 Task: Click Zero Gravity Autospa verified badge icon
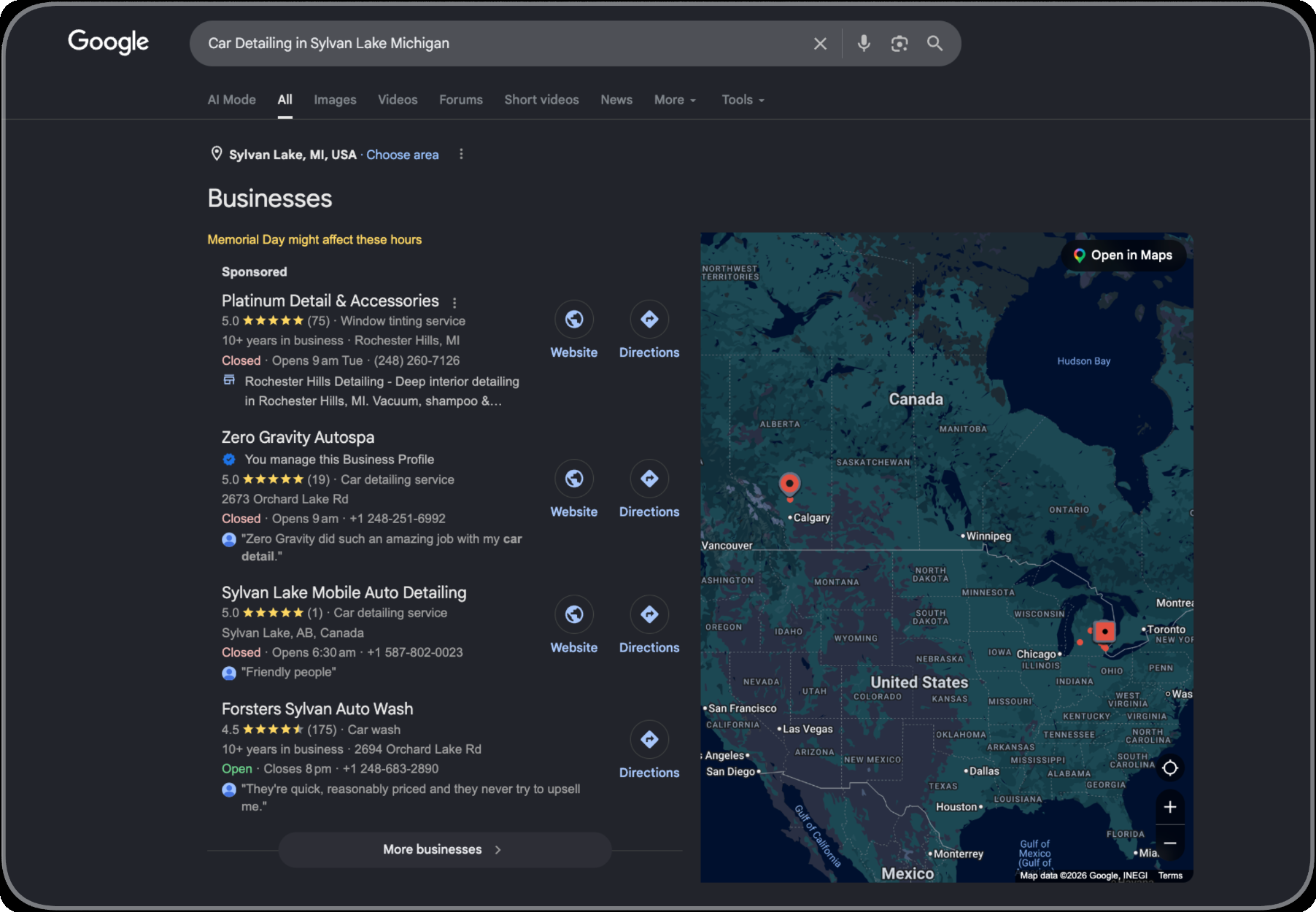tap(229, 460)
